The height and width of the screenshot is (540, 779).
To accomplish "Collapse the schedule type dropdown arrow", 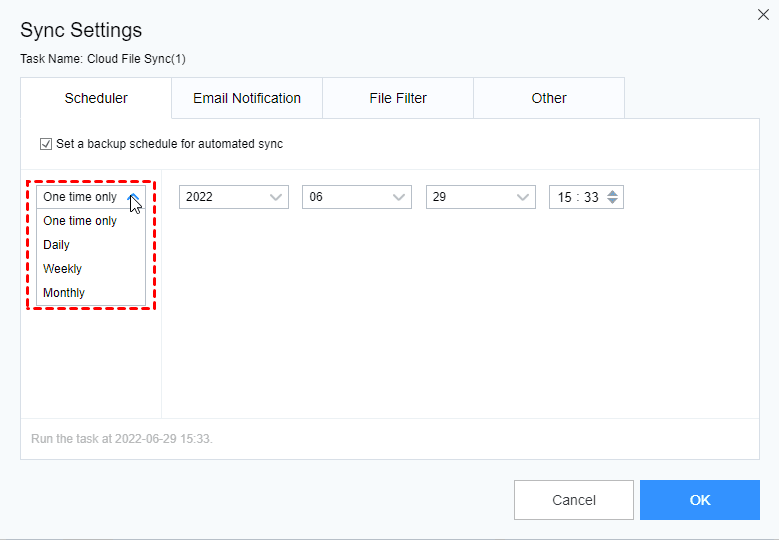I will 135,197.
